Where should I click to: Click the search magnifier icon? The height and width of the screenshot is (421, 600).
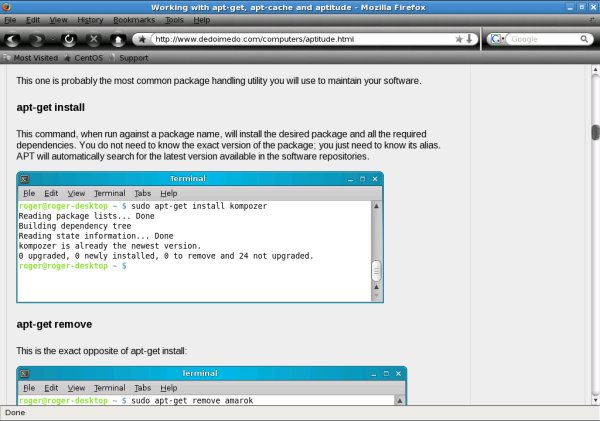(x=584, y=39)
